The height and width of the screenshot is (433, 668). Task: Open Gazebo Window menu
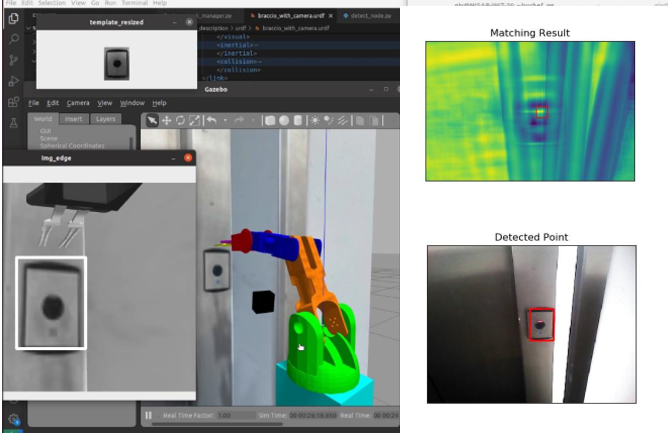click(x=132, y=103)
